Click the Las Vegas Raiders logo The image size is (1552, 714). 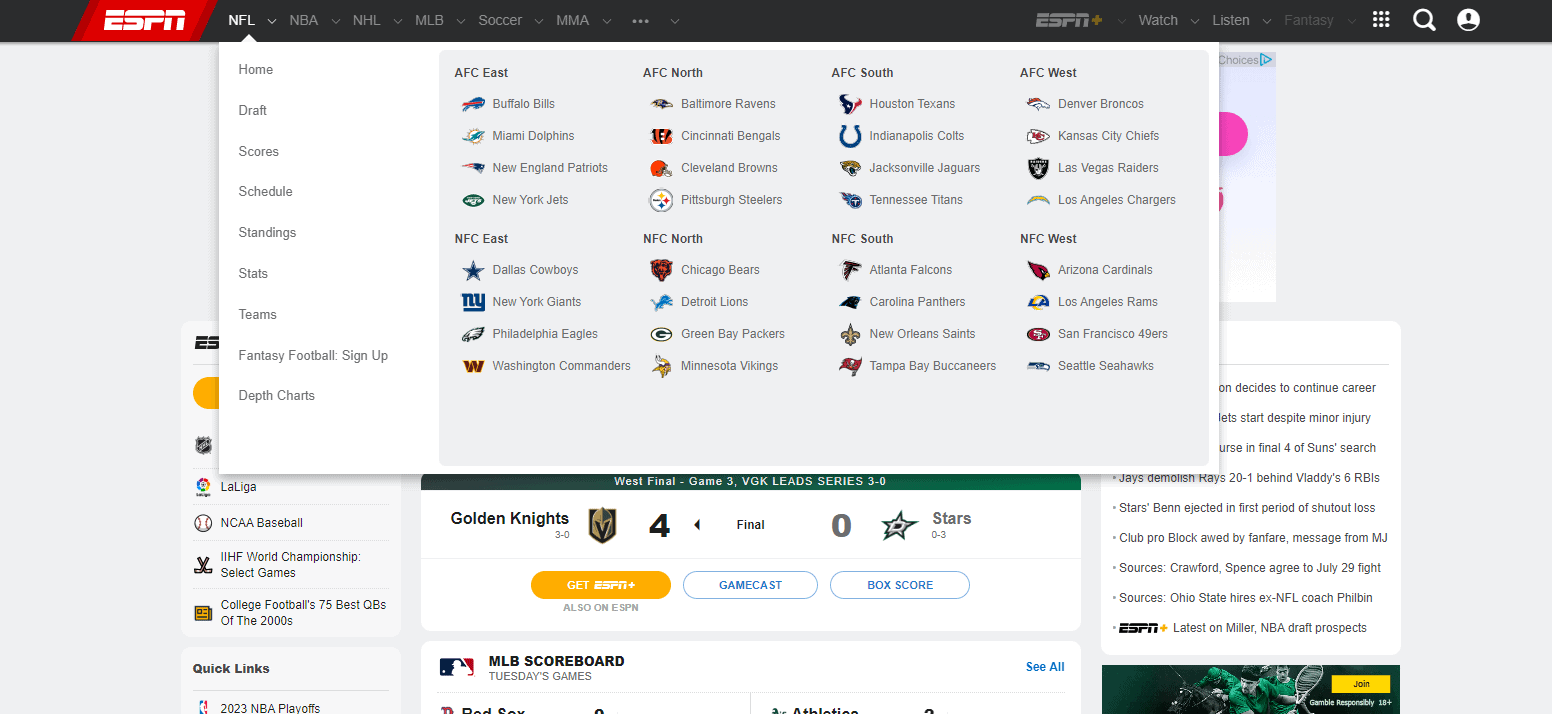[1038, 168]
